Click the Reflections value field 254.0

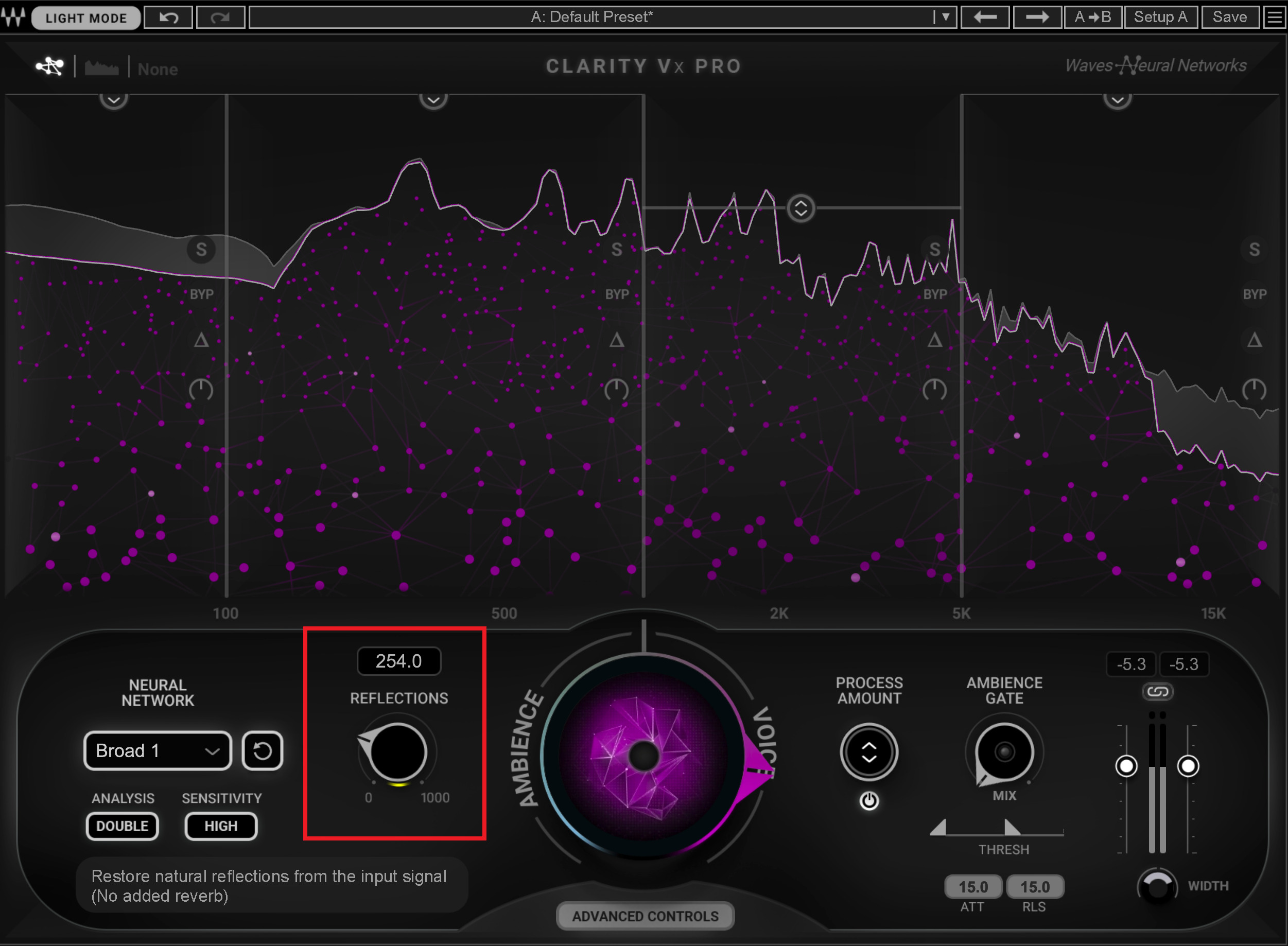pos(398,661)
